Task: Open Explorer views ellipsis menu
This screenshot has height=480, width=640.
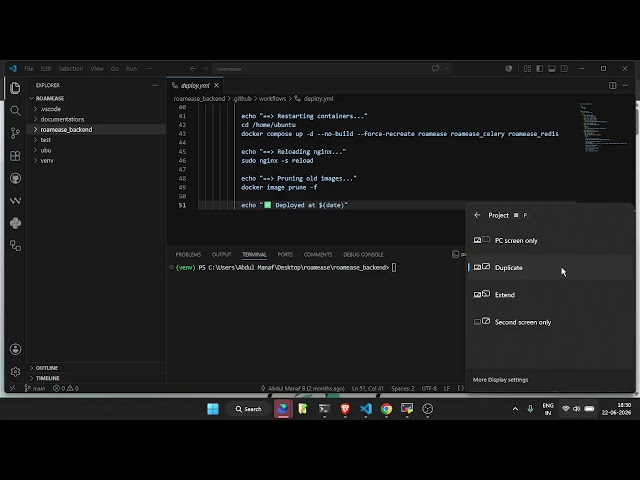Action: coord(155,85)
